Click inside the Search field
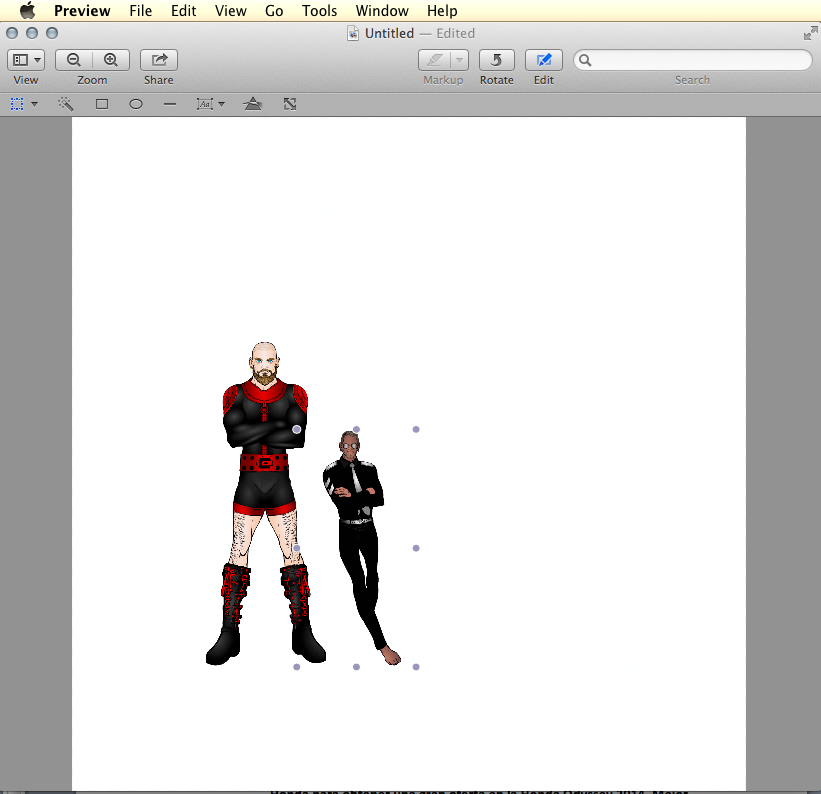The image size is (821, 794). coord(700,60)
